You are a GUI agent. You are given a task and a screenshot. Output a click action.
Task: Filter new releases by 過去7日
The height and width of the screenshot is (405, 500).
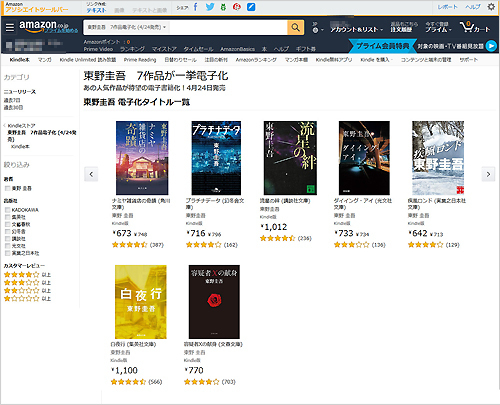(12, 100)
